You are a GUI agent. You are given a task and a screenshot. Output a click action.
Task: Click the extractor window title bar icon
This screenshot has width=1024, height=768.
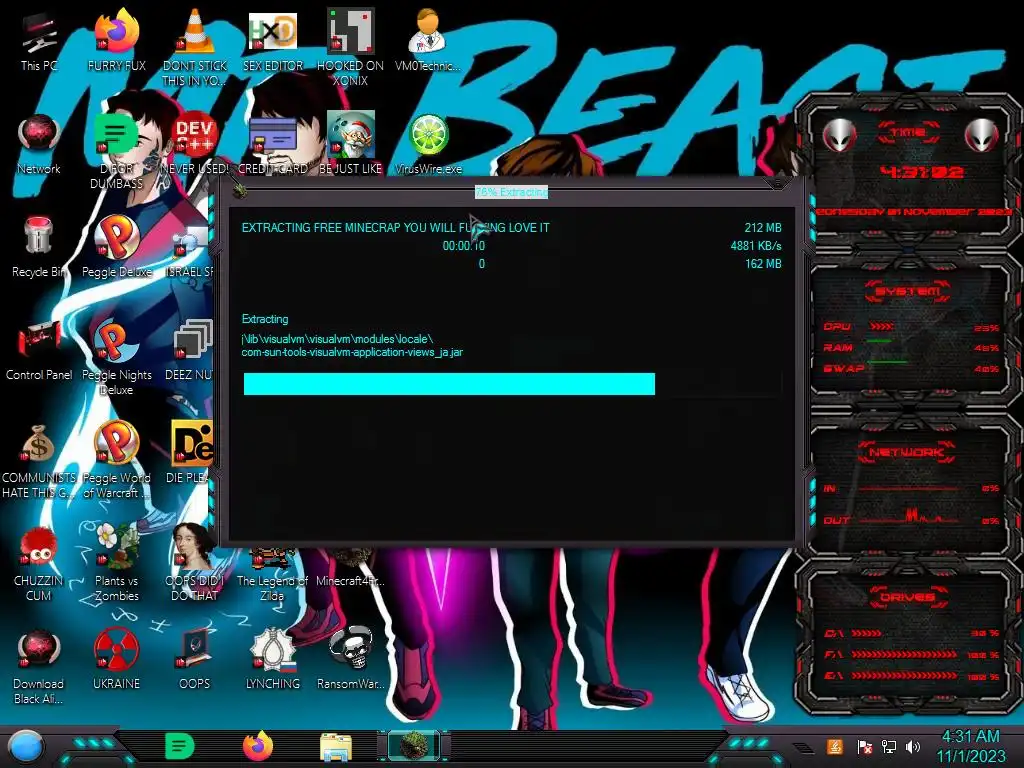[x=239, y=190]
